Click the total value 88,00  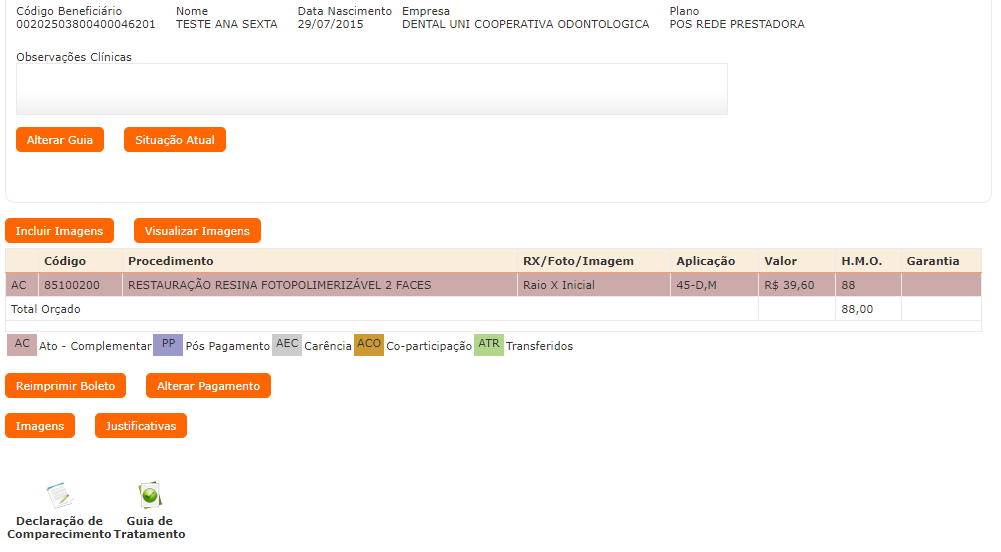tap(857, 309)
